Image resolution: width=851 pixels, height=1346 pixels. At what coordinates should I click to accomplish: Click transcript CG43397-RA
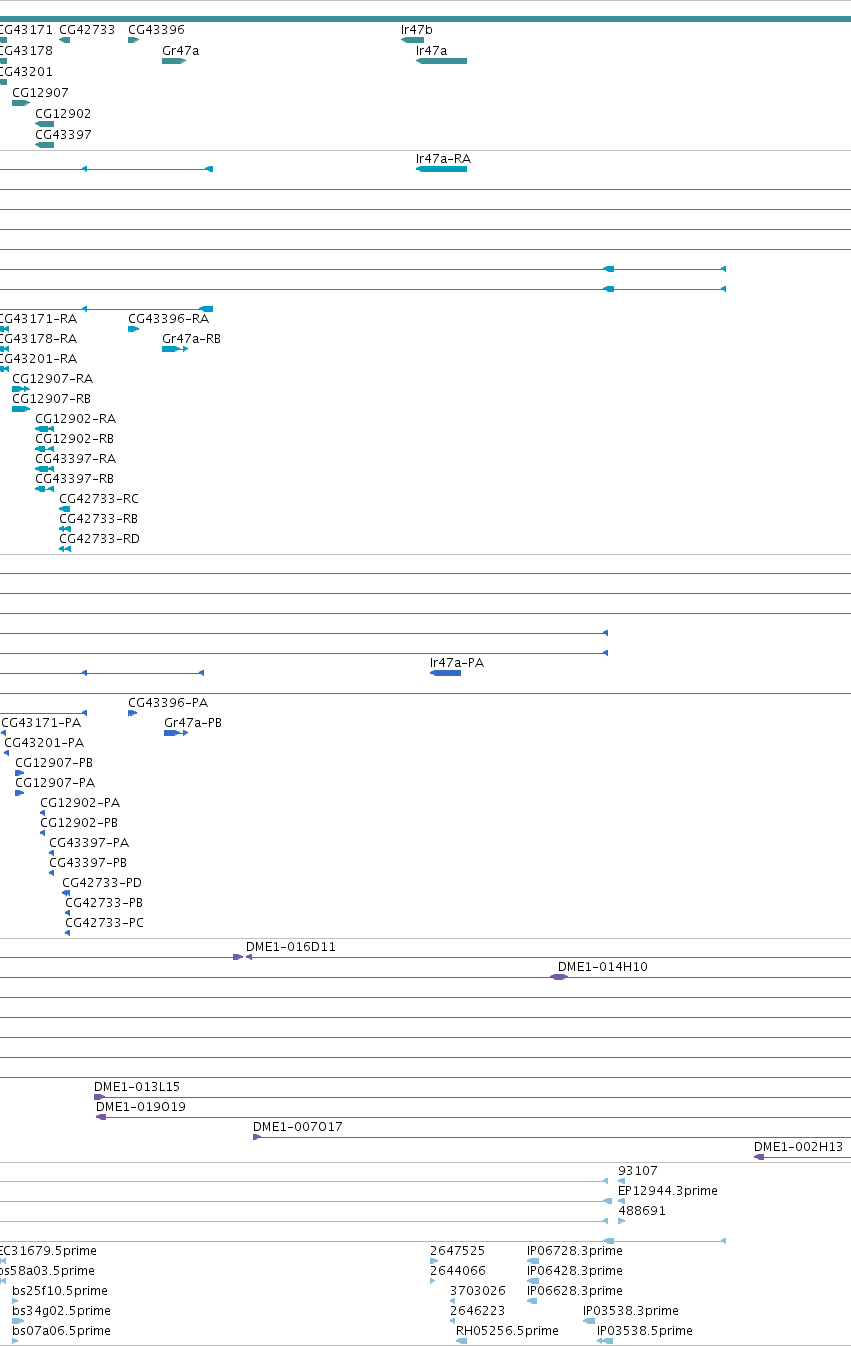75,458
